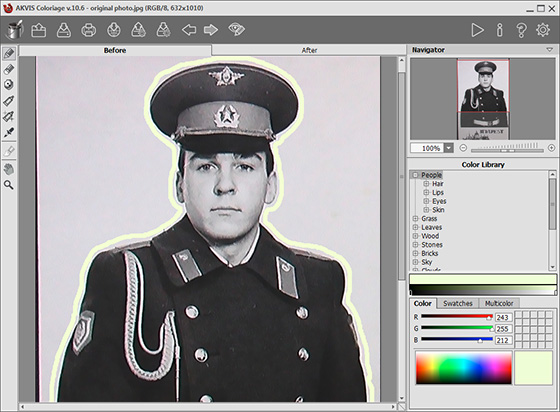This screenshot has width=560, height=412.
Task: Click the Run play button
Action: (477, 30)
